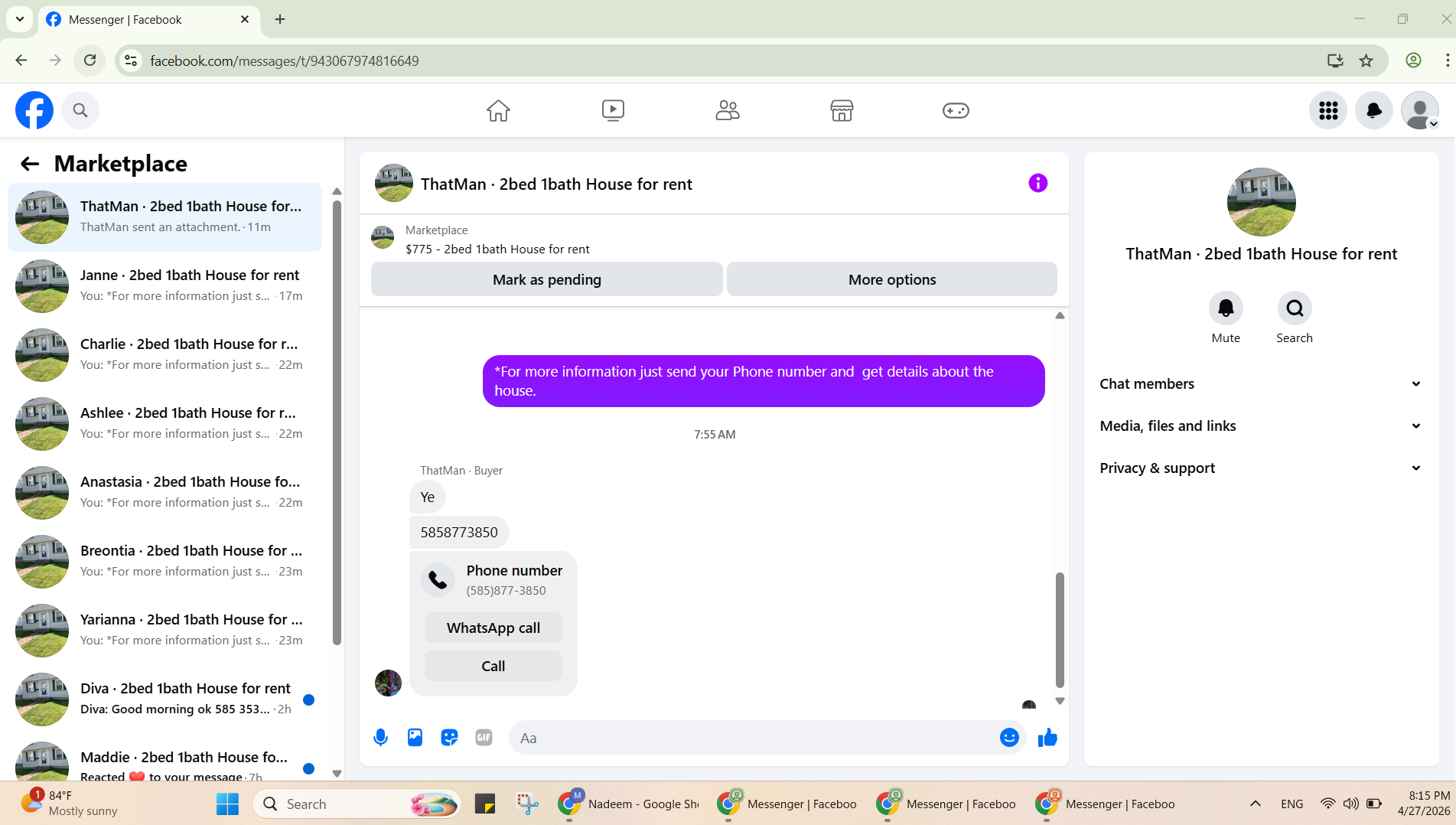Open Facebook search magnifier
Image resolution: width=1456 pixels, height=825 pixels.
[80, 110]
